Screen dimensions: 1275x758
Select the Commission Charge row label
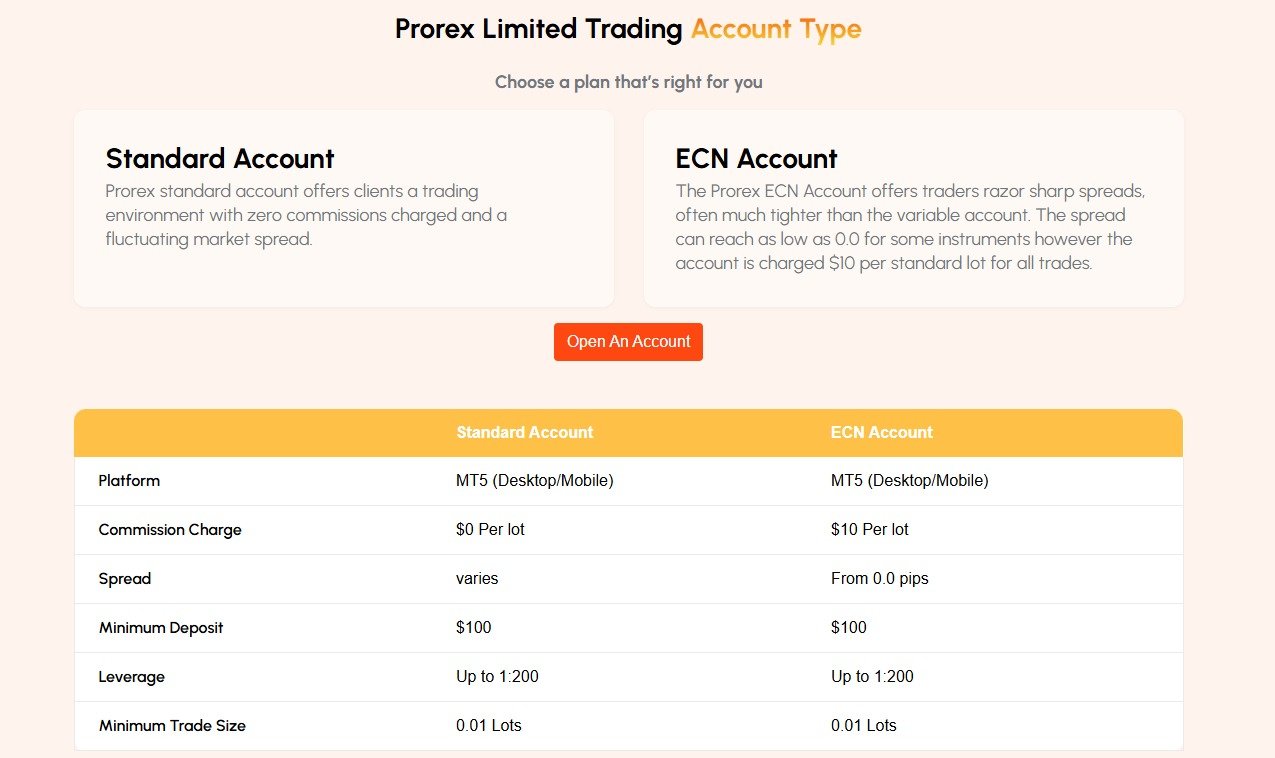(x=170, y=529)
